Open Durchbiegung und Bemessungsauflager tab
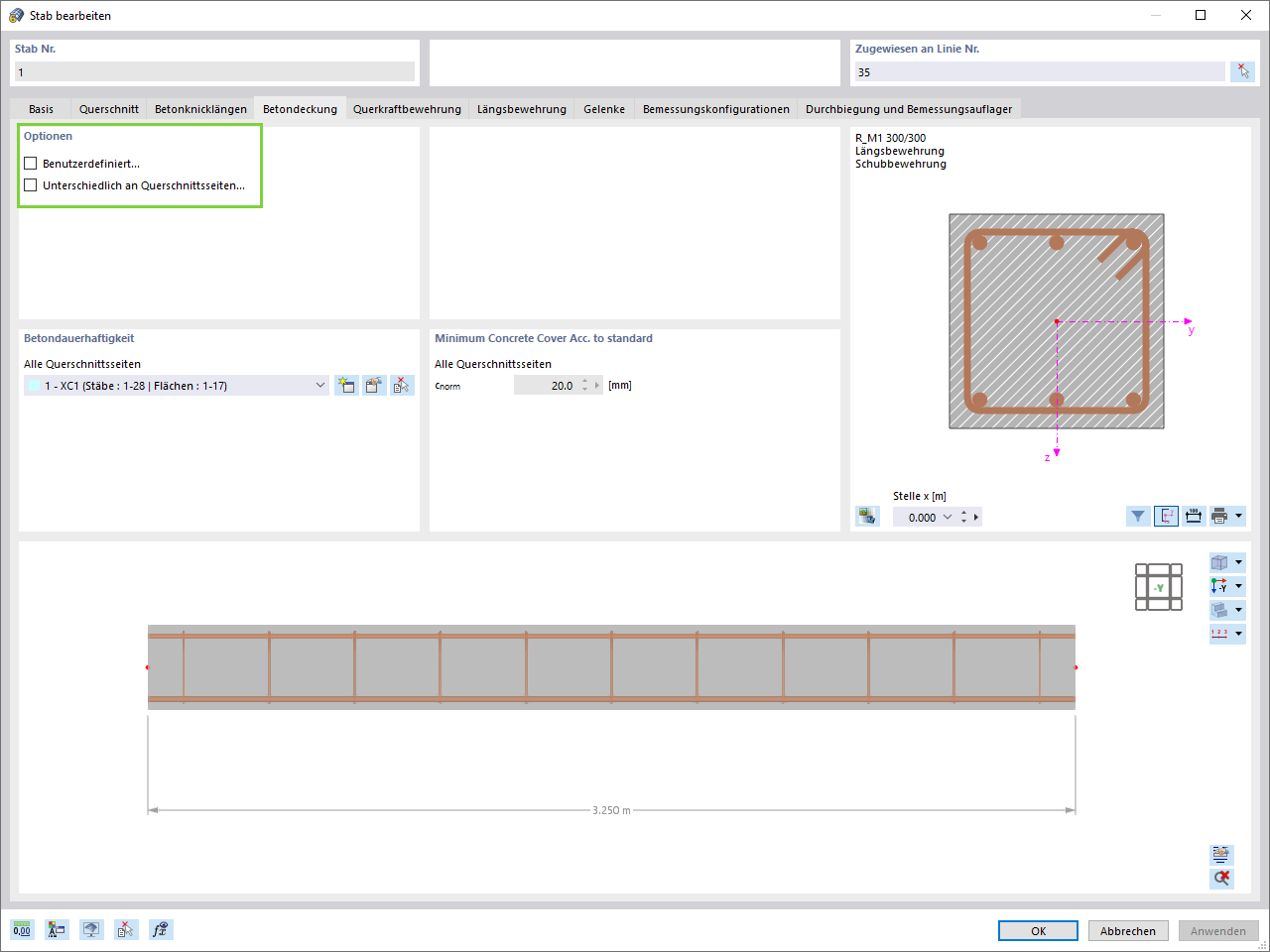1270x952 pixels. (909, 109)
